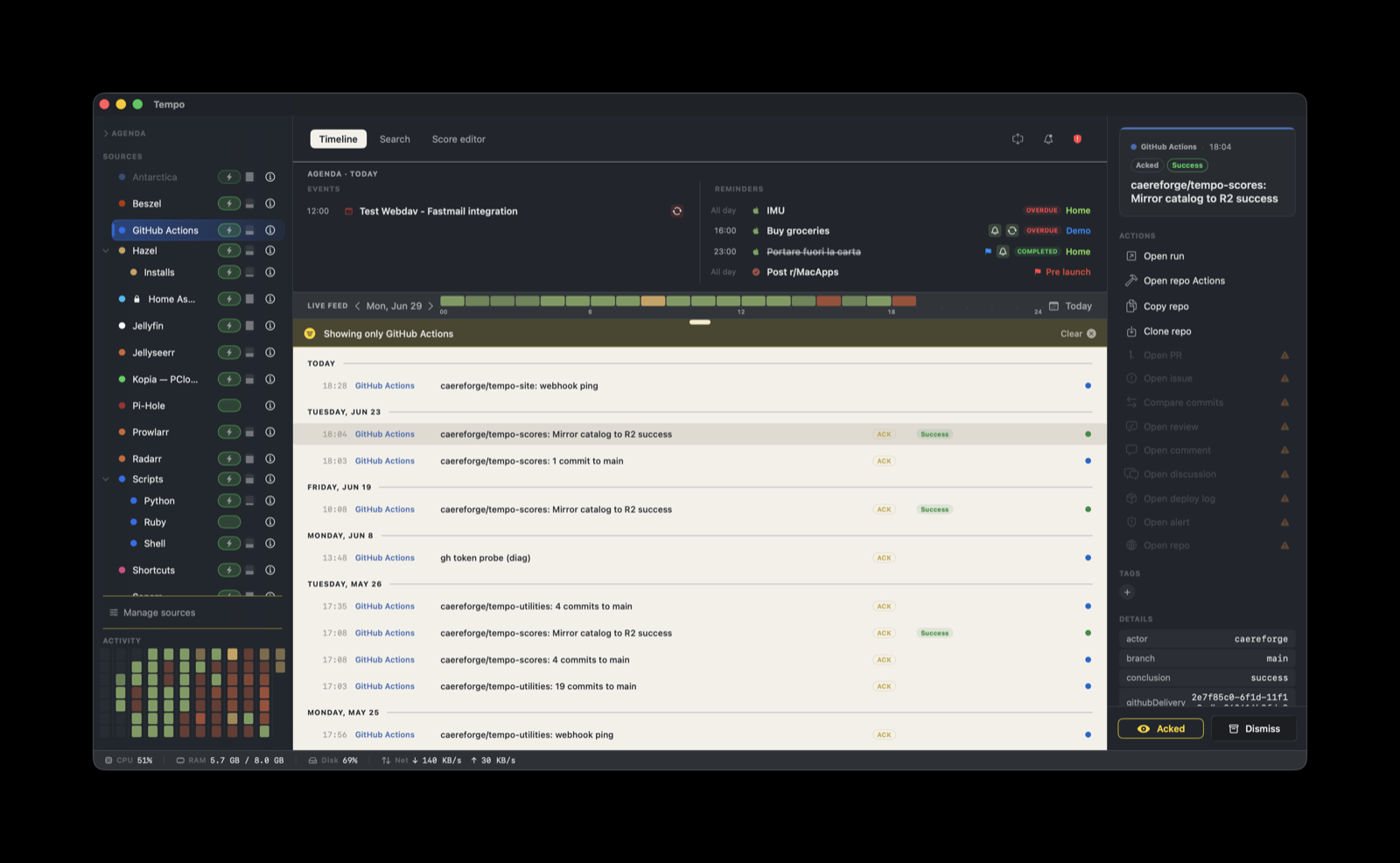This screenshot has height=863, width=1400.
Task: Switch to the Timeline tab
Action: (x=339, y=139)
